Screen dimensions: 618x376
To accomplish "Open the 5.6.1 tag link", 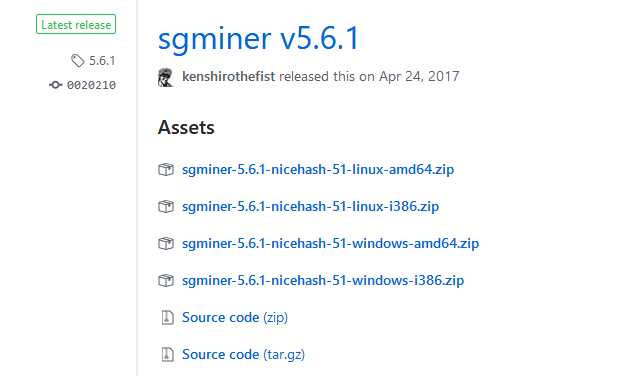I will pos(102,61).
